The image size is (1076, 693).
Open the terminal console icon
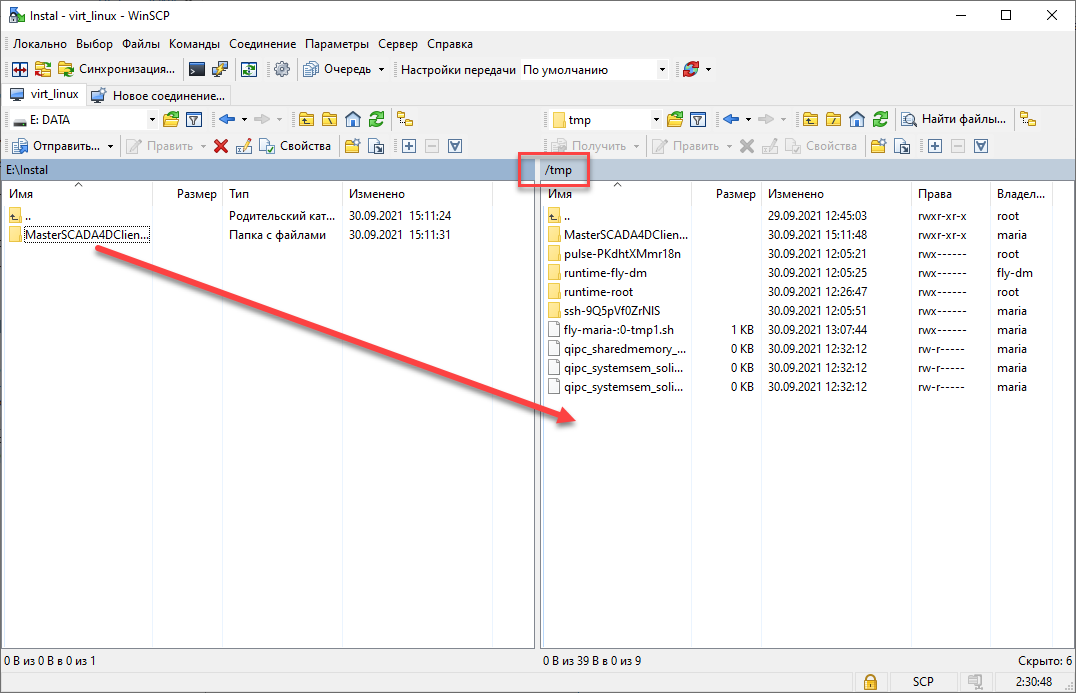point(197,69)
